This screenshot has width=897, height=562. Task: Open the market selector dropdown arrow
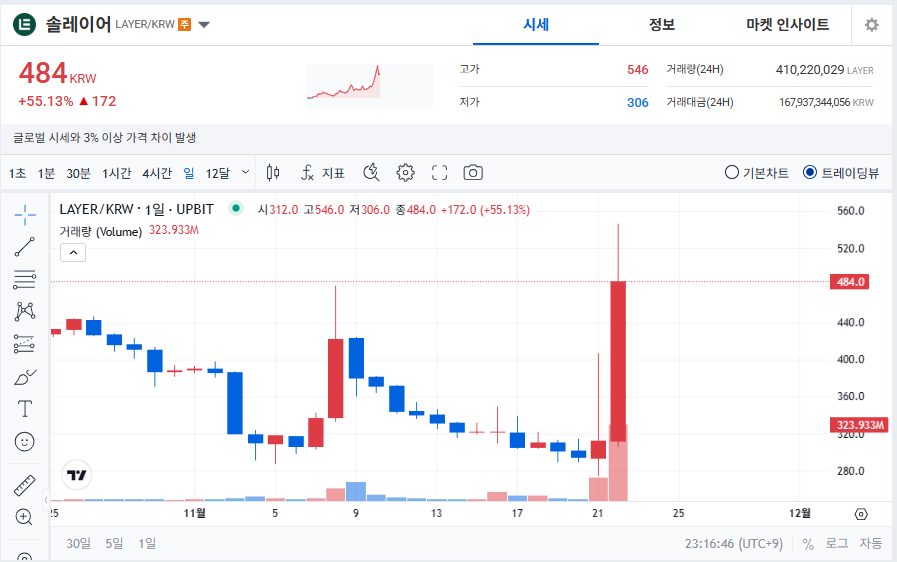(x=204, y=25)
